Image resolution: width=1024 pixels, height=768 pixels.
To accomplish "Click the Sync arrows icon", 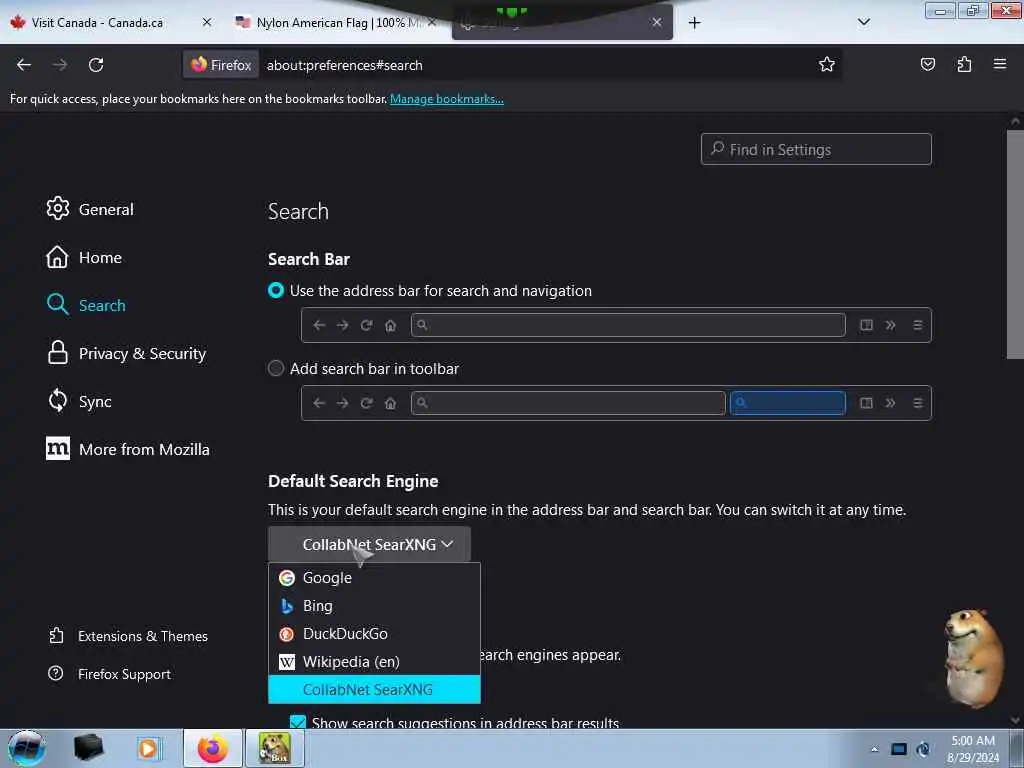I will [57, 400].
